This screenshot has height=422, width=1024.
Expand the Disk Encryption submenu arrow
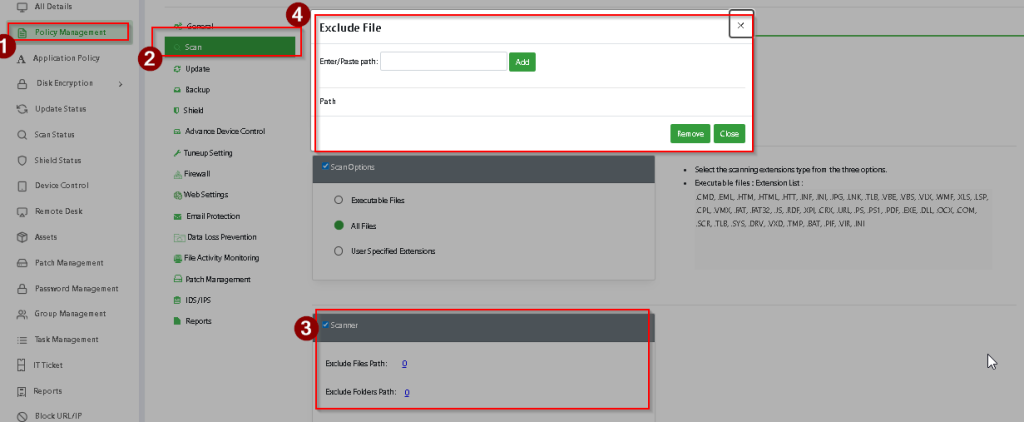tap(120, 84)
